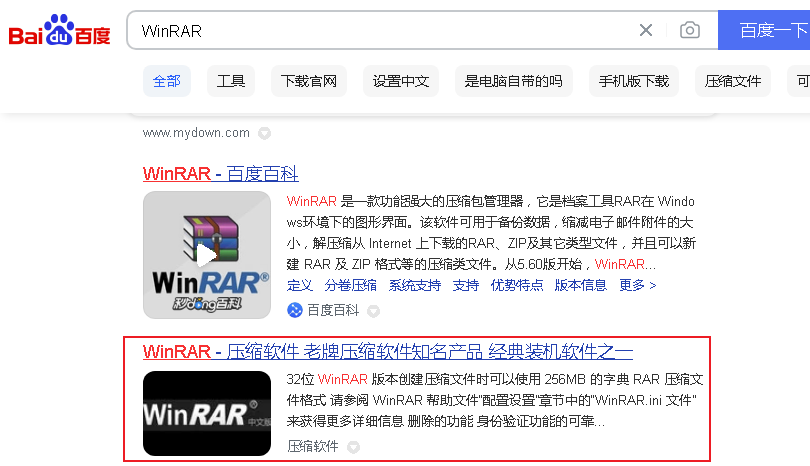Show more sections via 更多 >
810x466 pixels.
click(x=637, y=285)
